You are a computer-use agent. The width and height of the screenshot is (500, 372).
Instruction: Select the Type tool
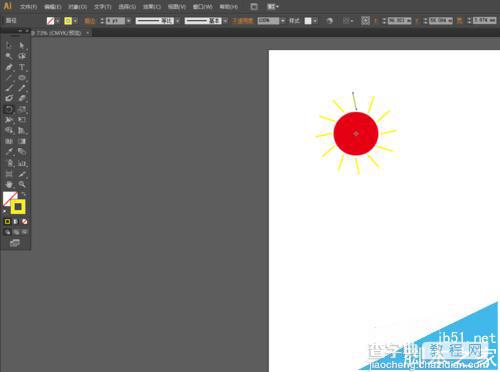pyautogui.click(x=22, y=67)
